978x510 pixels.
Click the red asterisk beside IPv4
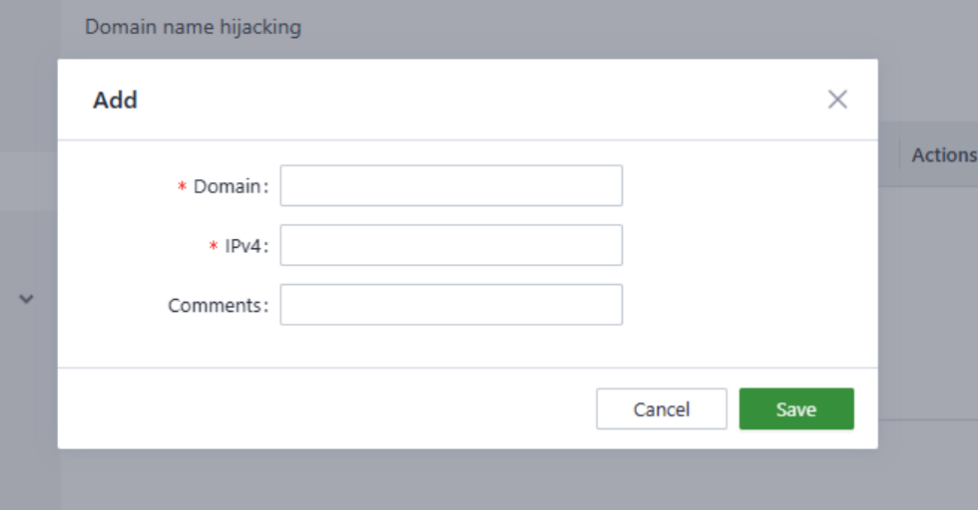(213, 247)
